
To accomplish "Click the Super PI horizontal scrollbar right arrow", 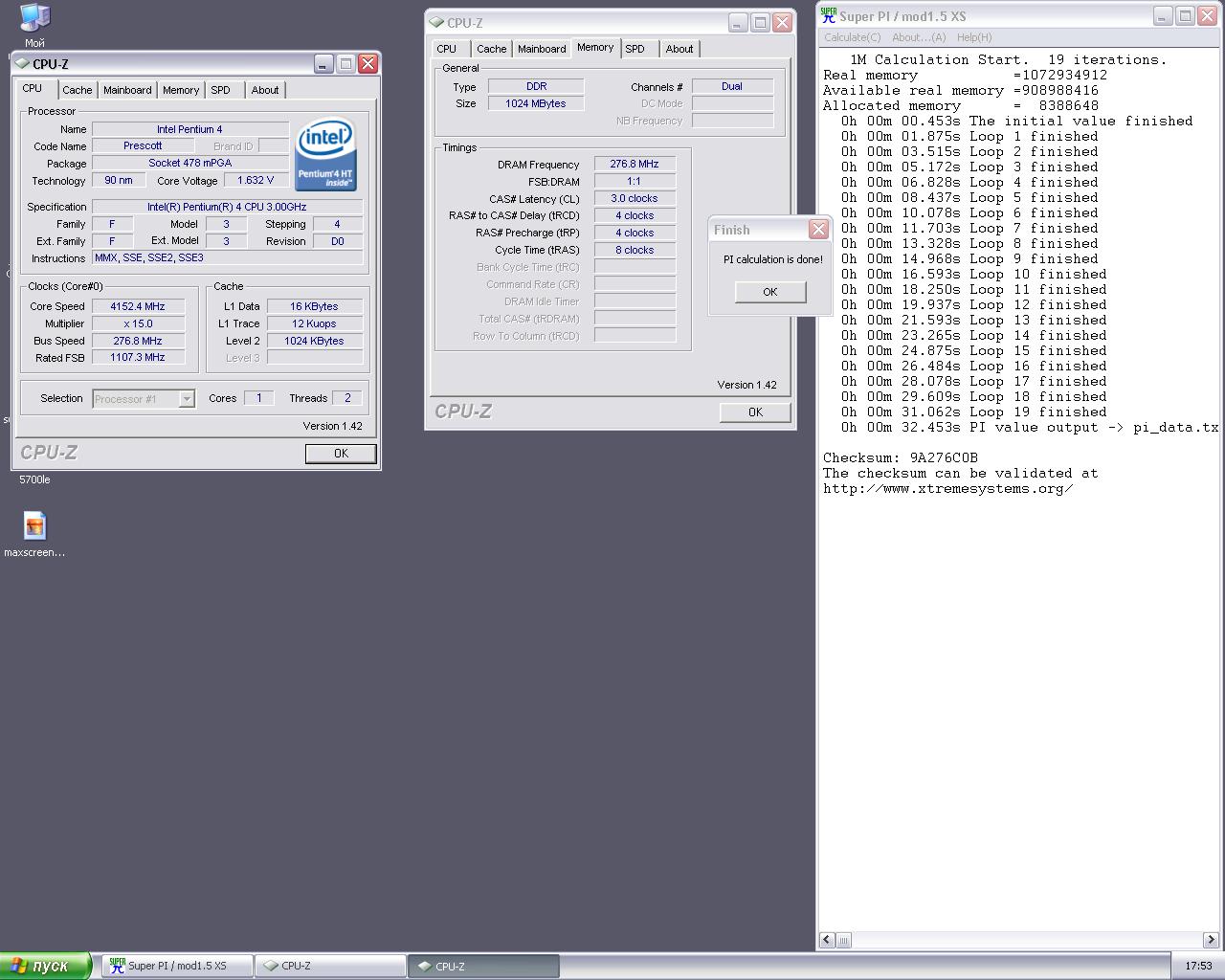I will (1211, 940).
